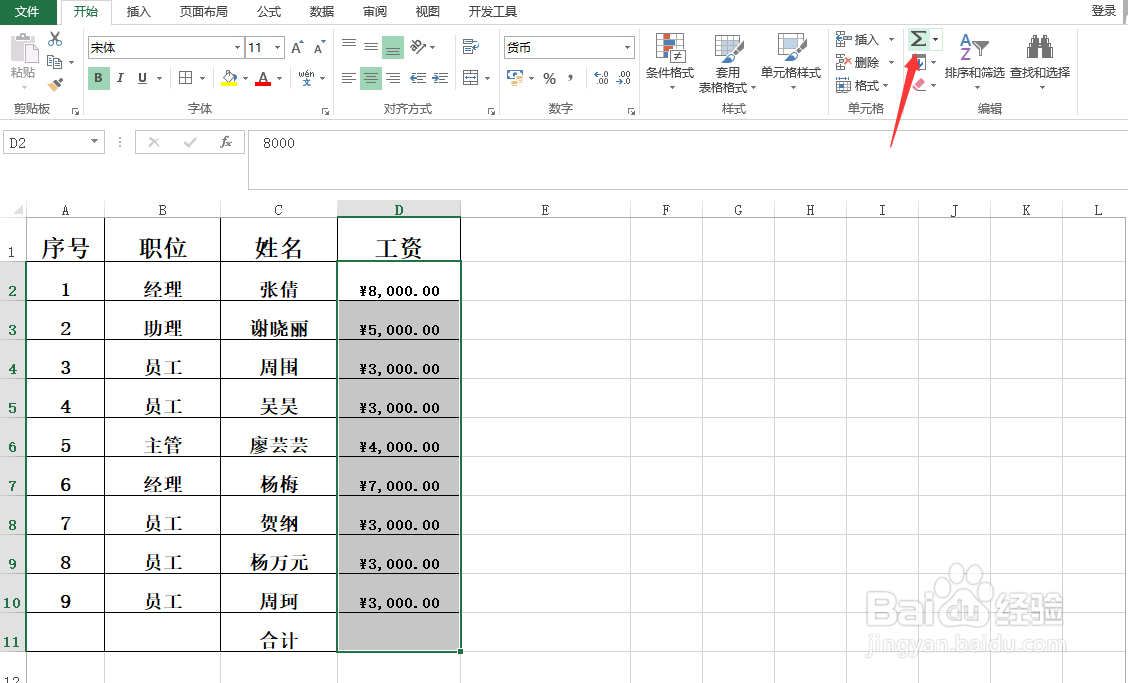
Task: Click the Paste (粘贴) clipboard icon
Action: coord(23,50)
